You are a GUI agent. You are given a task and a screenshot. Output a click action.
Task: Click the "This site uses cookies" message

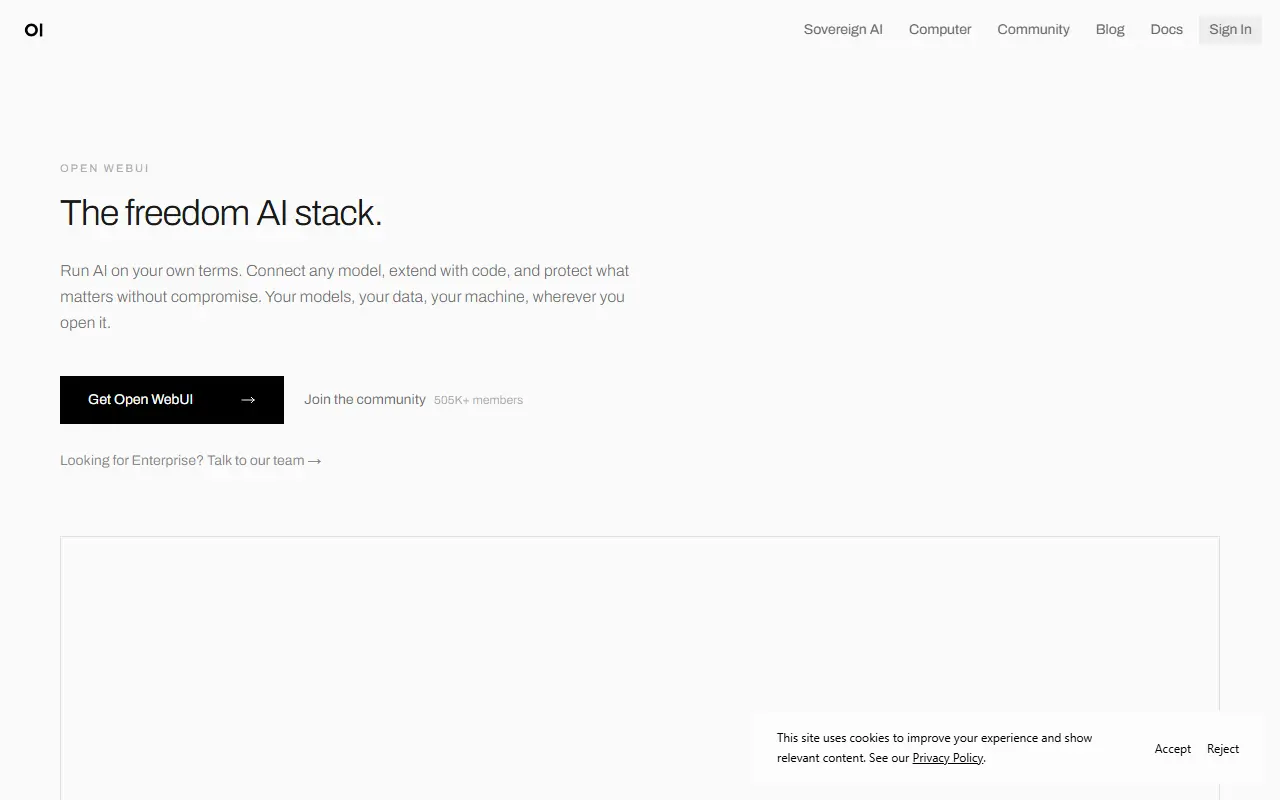click(935, 748)
